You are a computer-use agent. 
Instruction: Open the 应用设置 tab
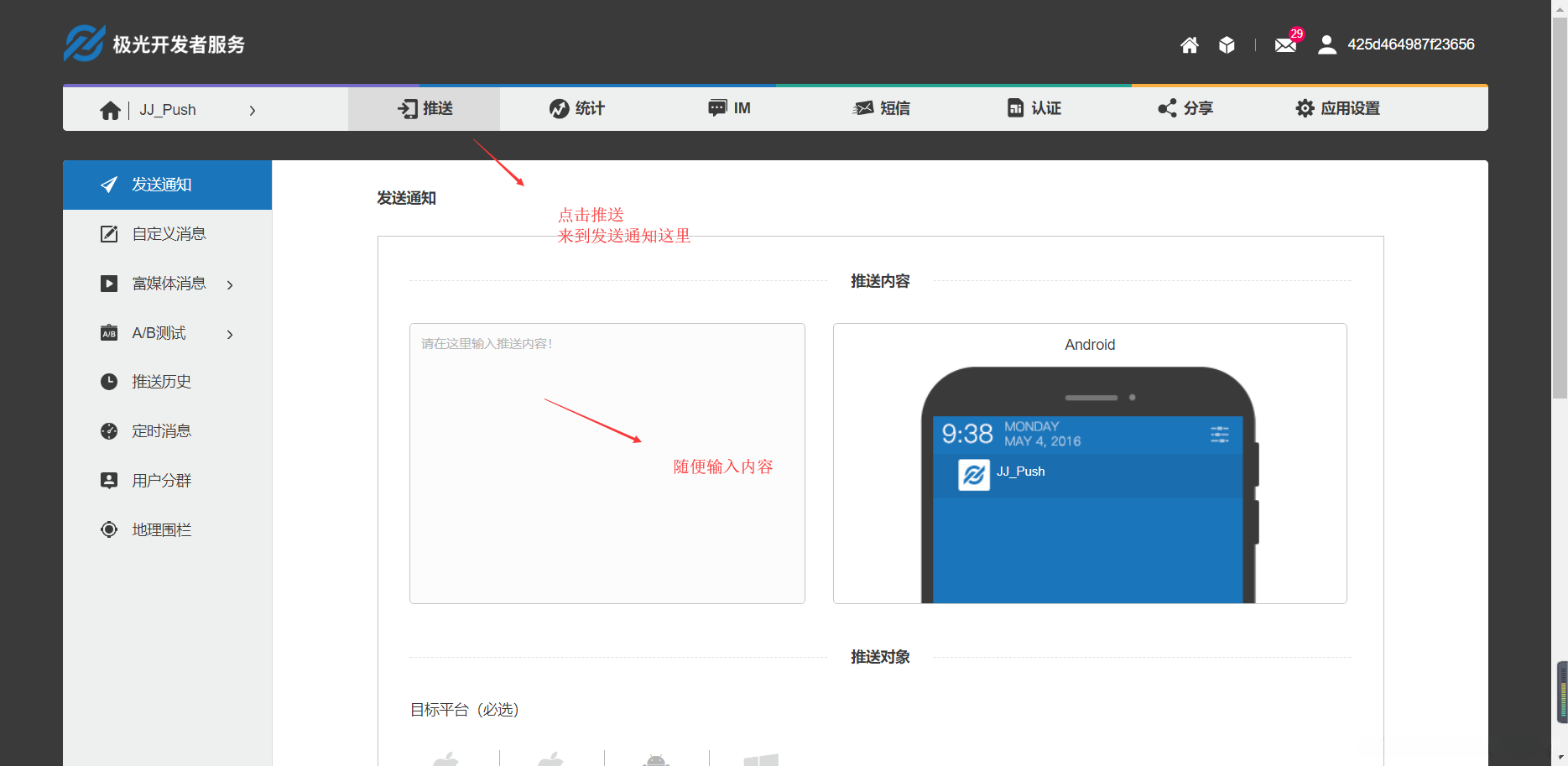pos(1337,108)
